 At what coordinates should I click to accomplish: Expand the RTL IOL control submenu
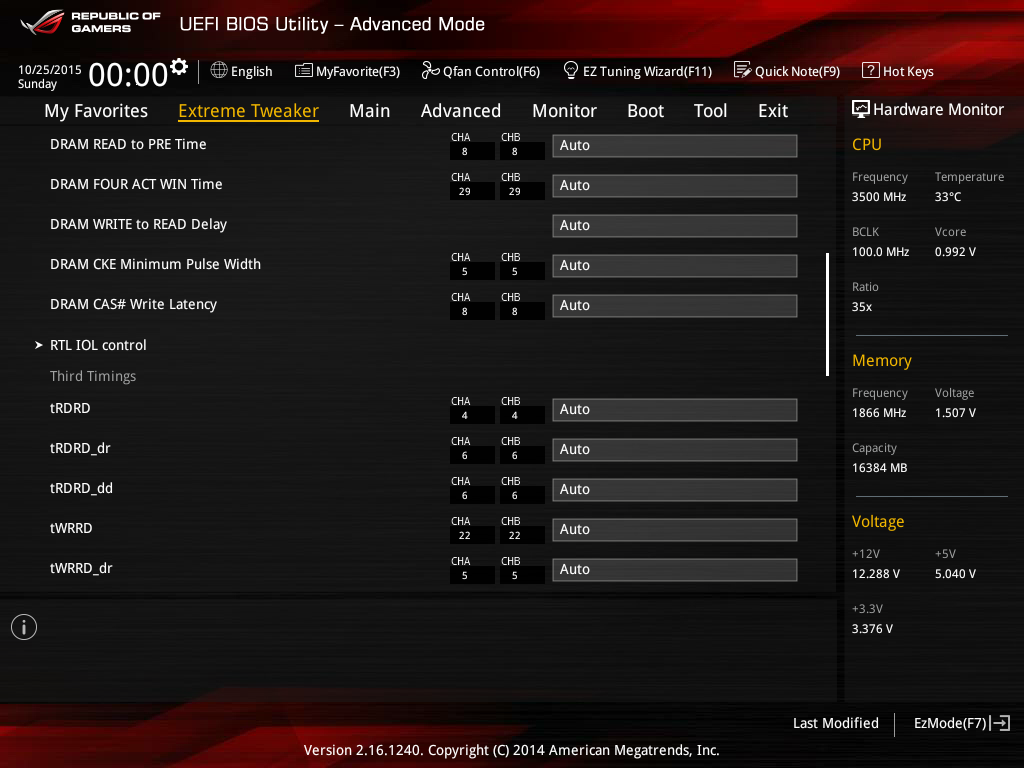(x=98, y=345)
